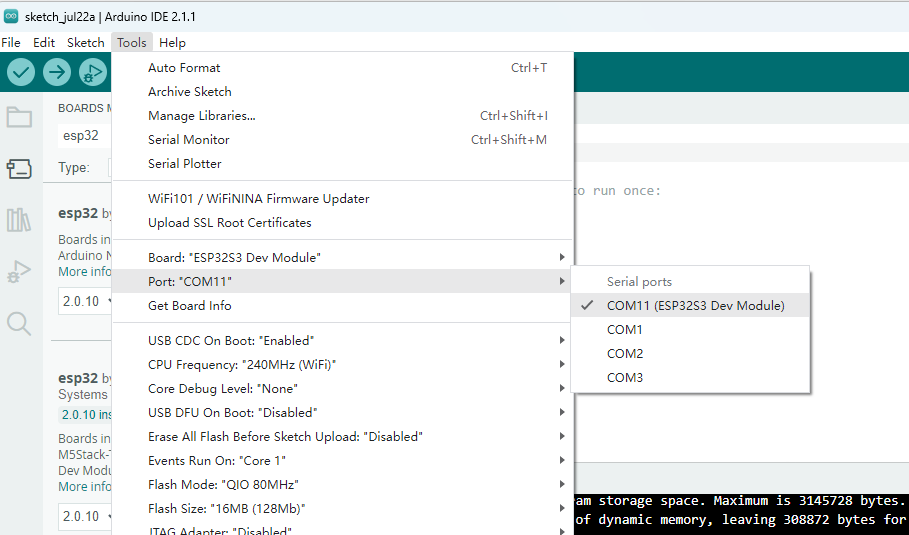The image size is (909, 535).
Task: Open Serial Monitor from menu
Action: click(343, 140)
